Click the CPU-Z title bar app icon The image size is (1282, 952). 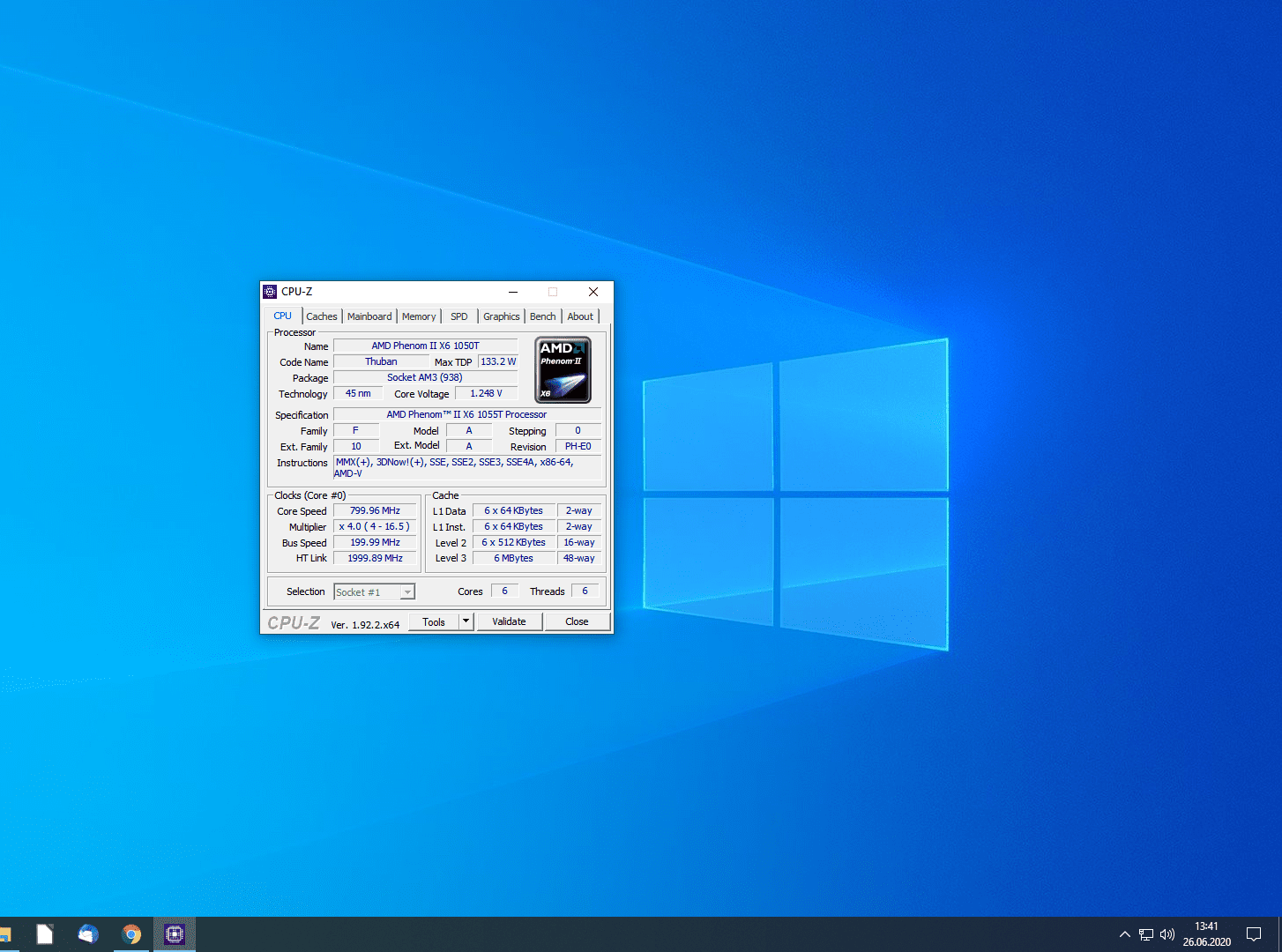(x=270, y=292)
